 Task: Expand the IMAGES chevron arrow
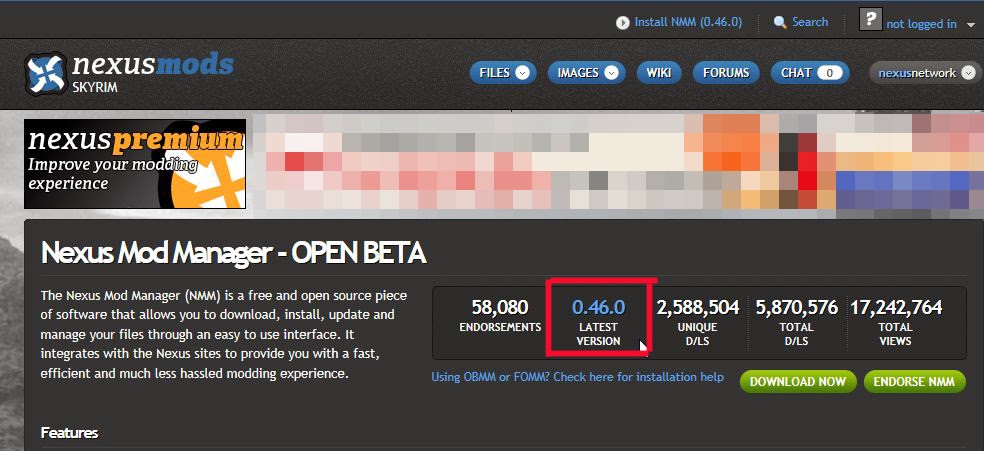point(611,73)
